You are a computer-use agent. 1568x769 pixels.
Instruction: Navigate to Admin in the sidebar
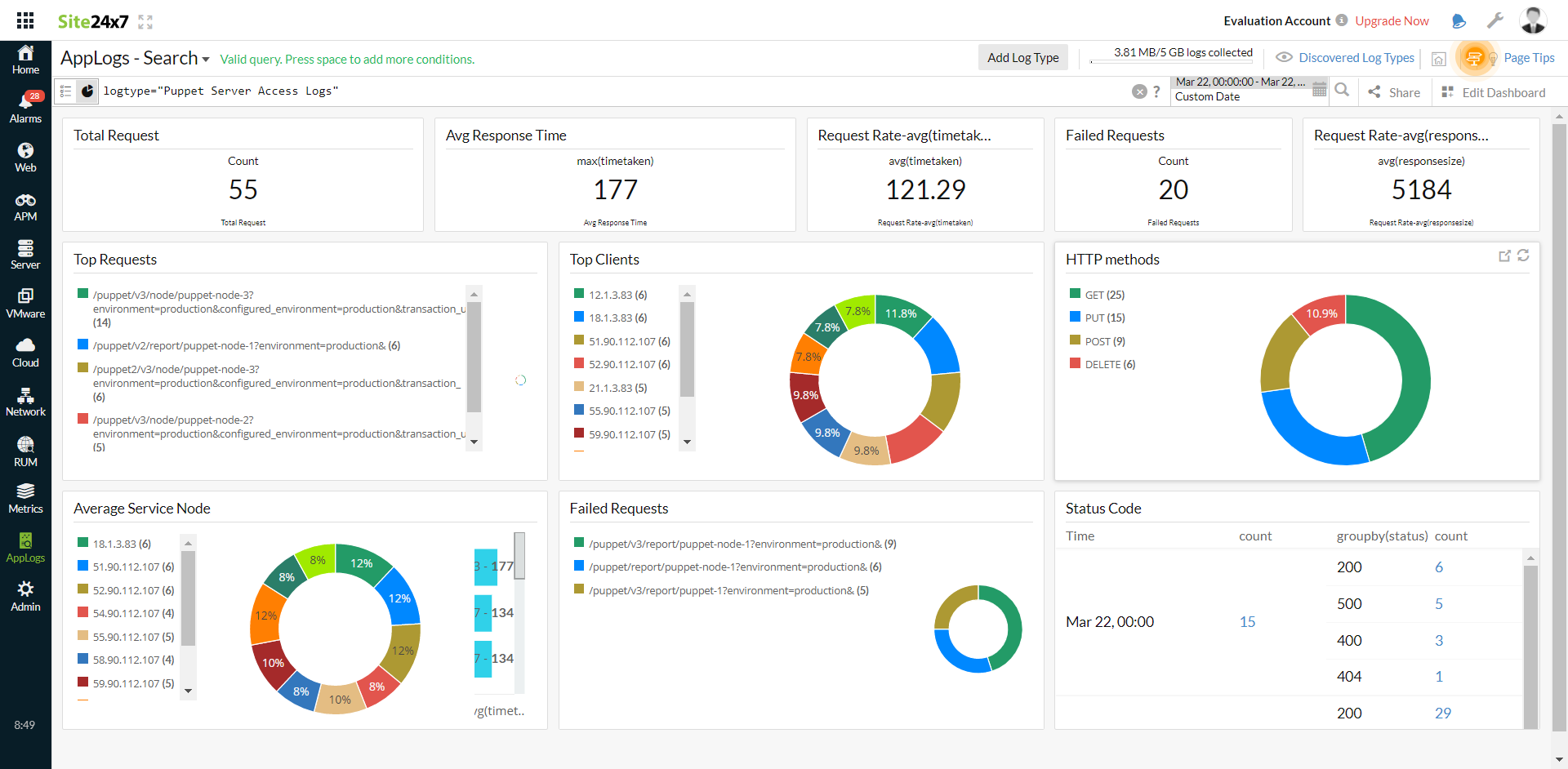click(x=25, y=596)
